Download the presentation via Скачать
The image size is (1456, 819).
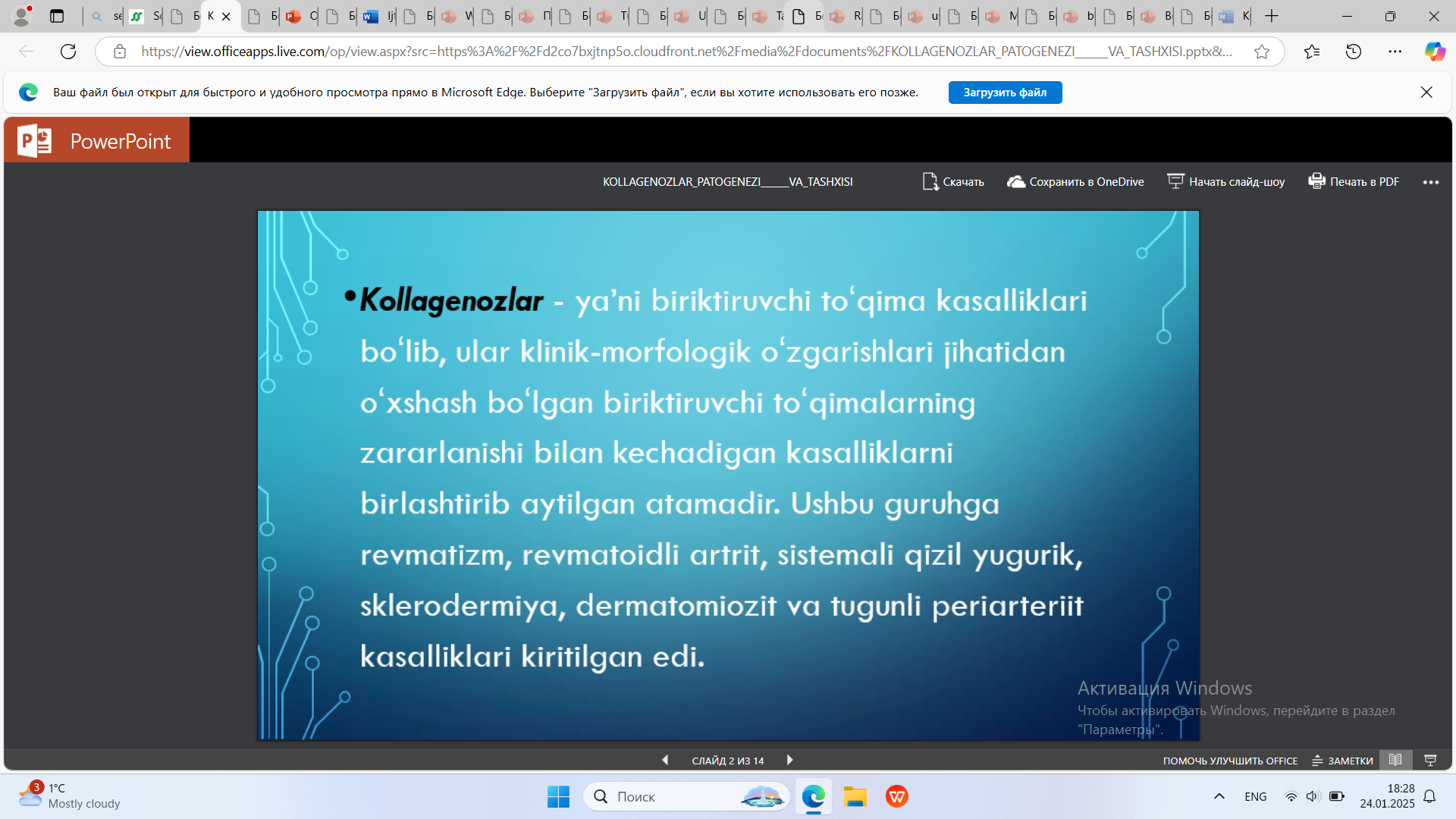tap(953, 182)
